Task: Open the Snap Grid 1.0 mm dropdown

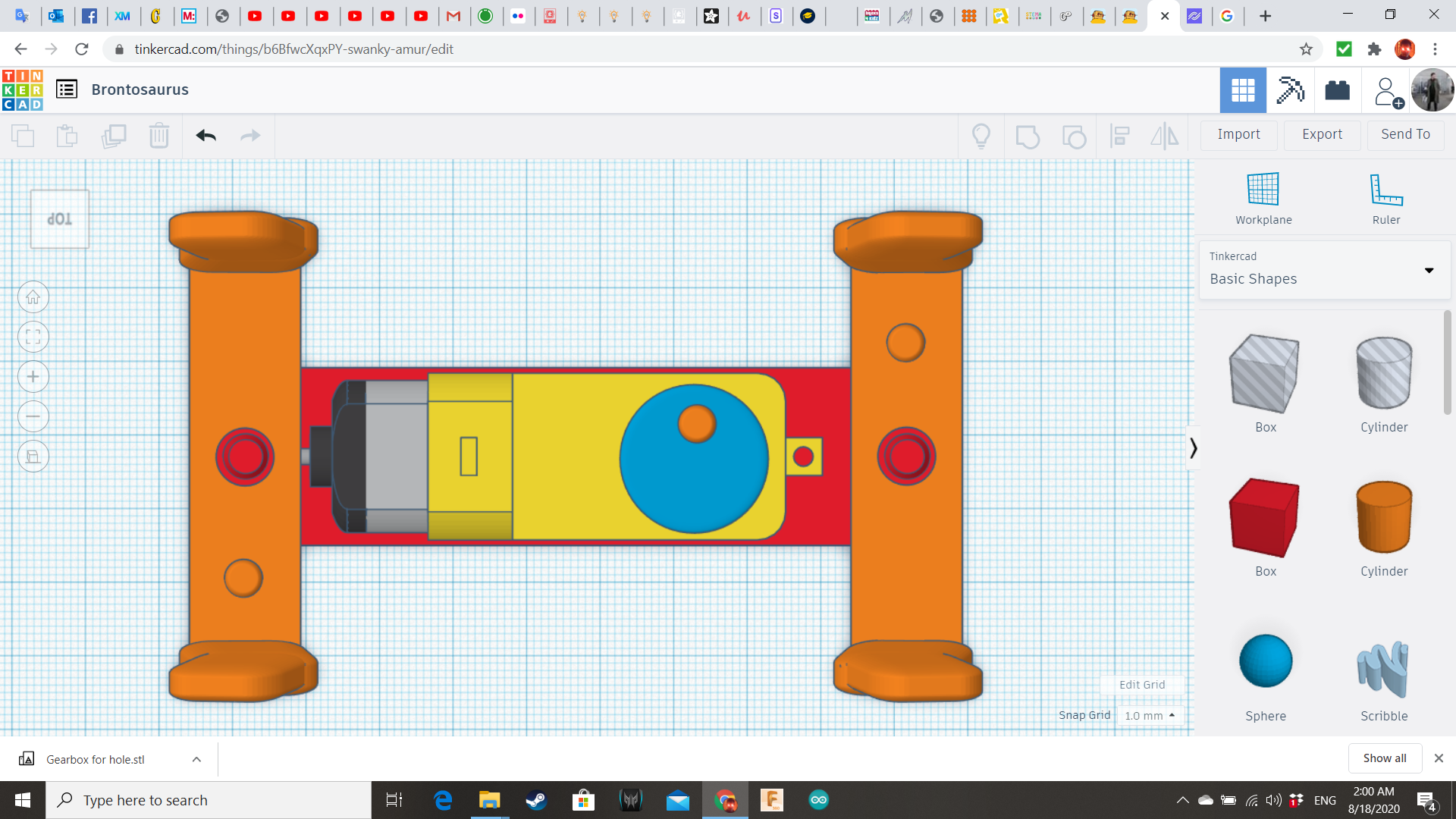Action: tap(1150, 715)
